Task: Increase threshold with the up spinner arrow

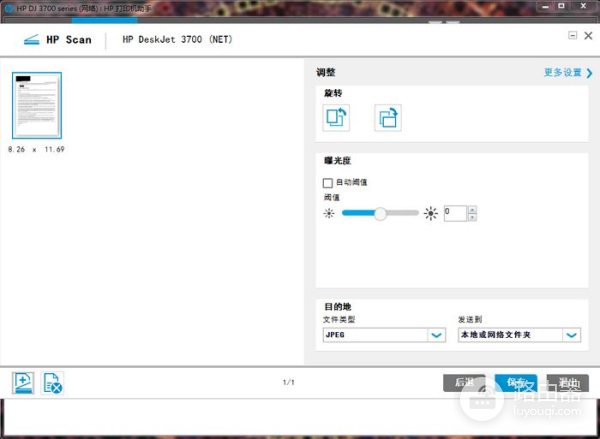Action: [x=472, y=209]
